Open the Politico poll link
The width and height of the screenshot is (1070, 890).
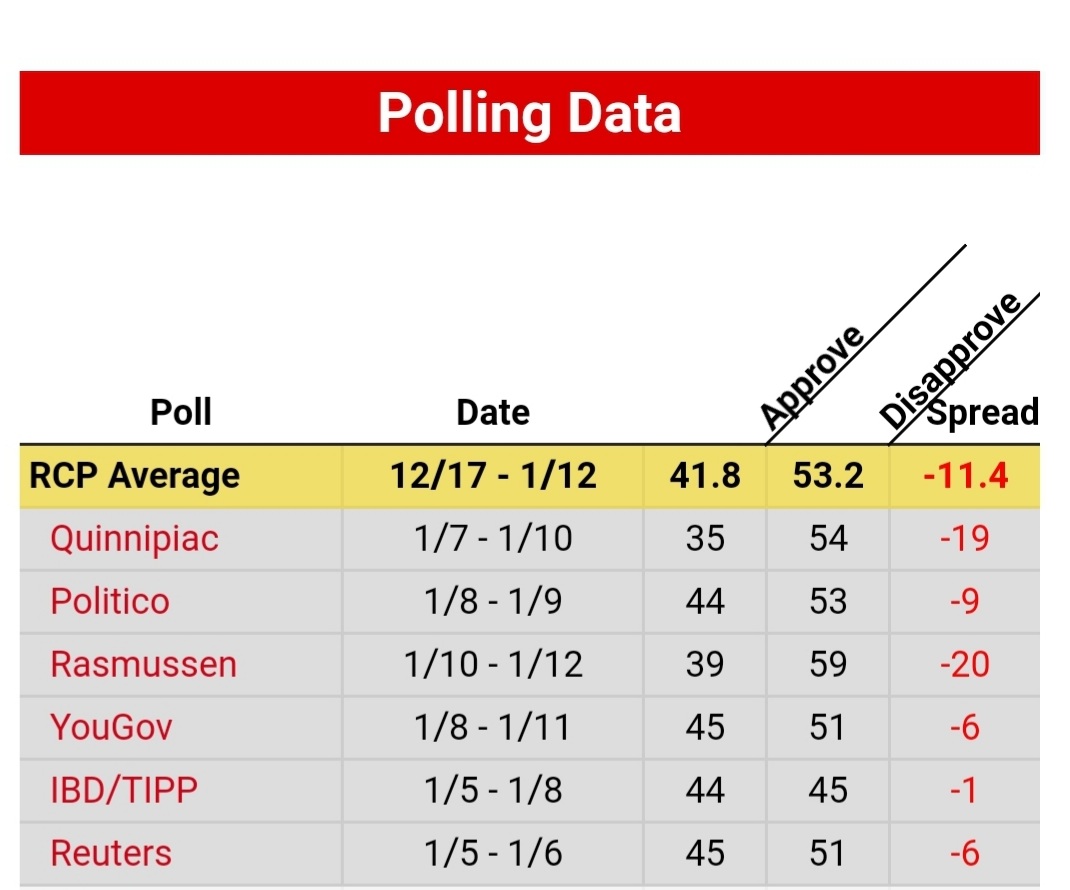click(x=110, y=601)
